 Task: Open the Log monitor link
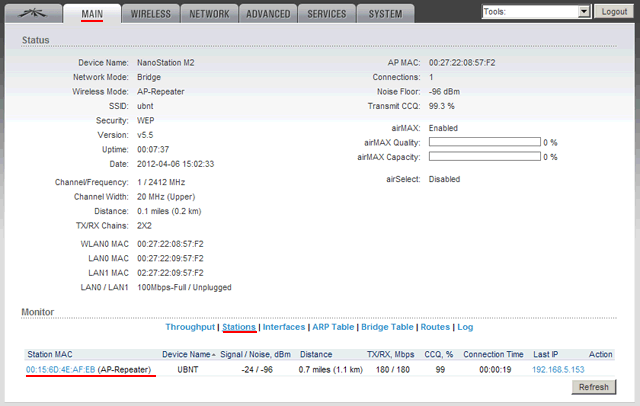tap(465, 327)
